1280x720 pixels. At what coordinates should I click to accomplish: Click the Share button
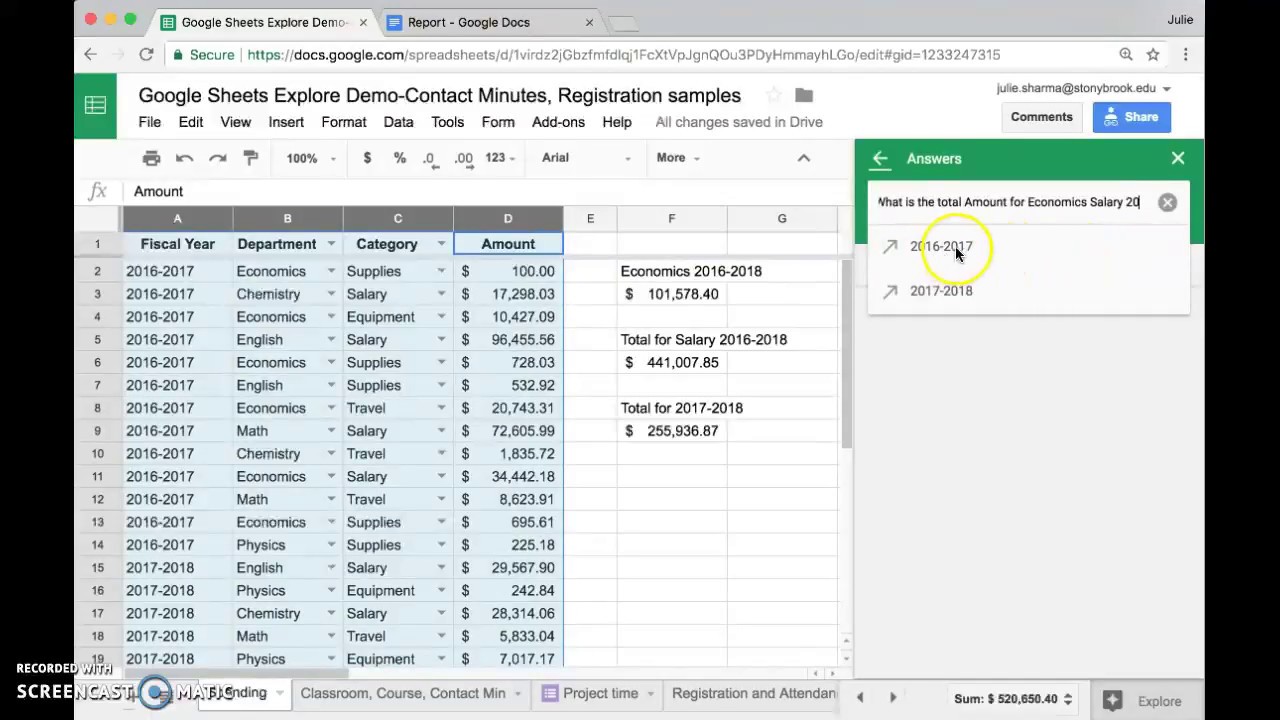(x=1131, y=117)
